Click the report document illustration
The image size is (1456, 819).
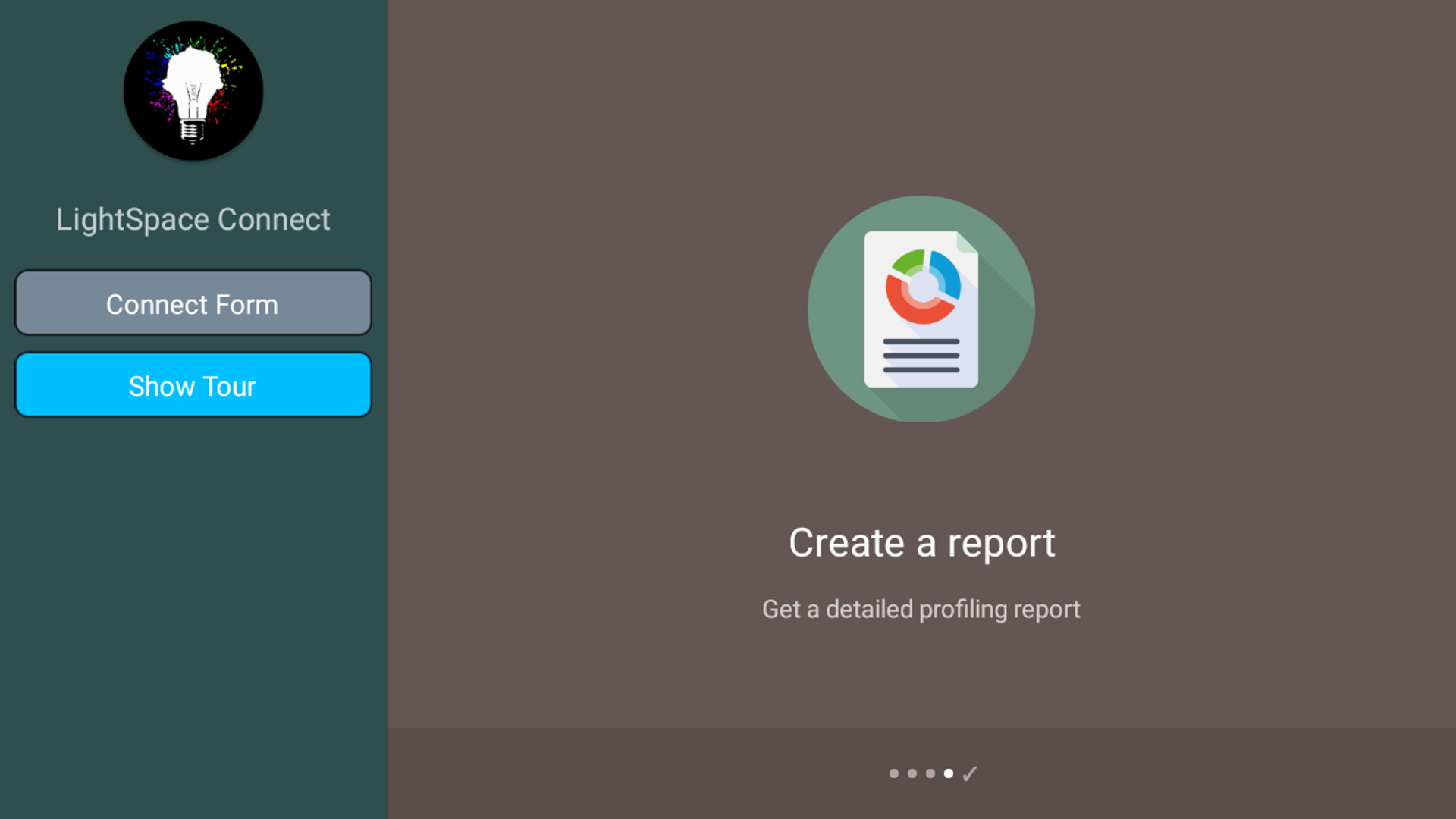tap(921, 309)
